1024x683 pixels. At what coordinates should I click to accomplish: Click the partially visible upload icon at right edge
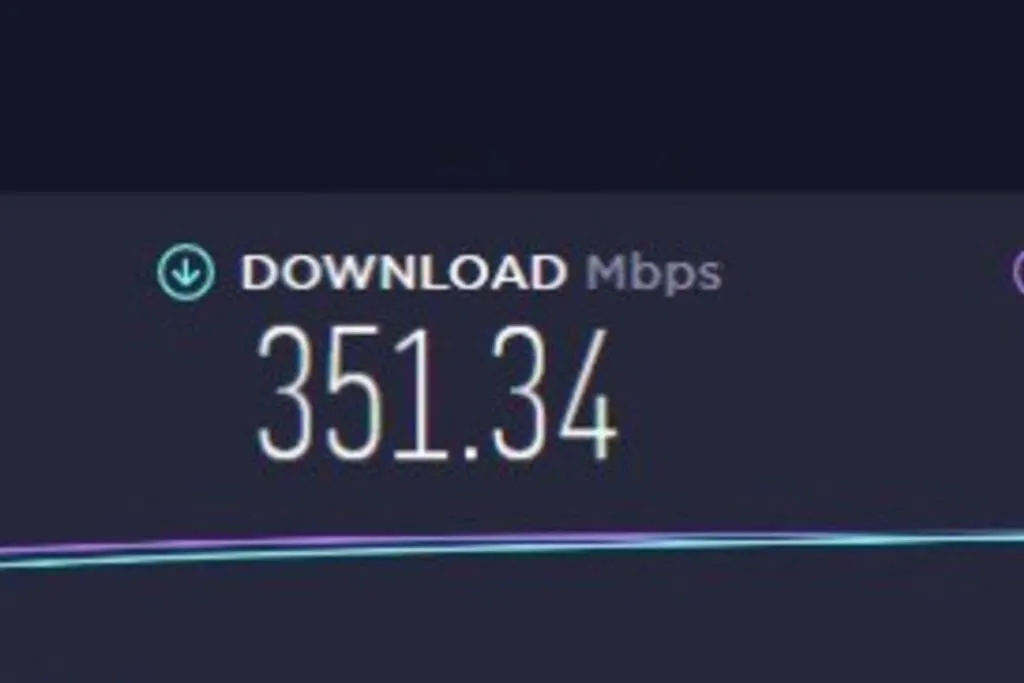[x=1018, y=272]
